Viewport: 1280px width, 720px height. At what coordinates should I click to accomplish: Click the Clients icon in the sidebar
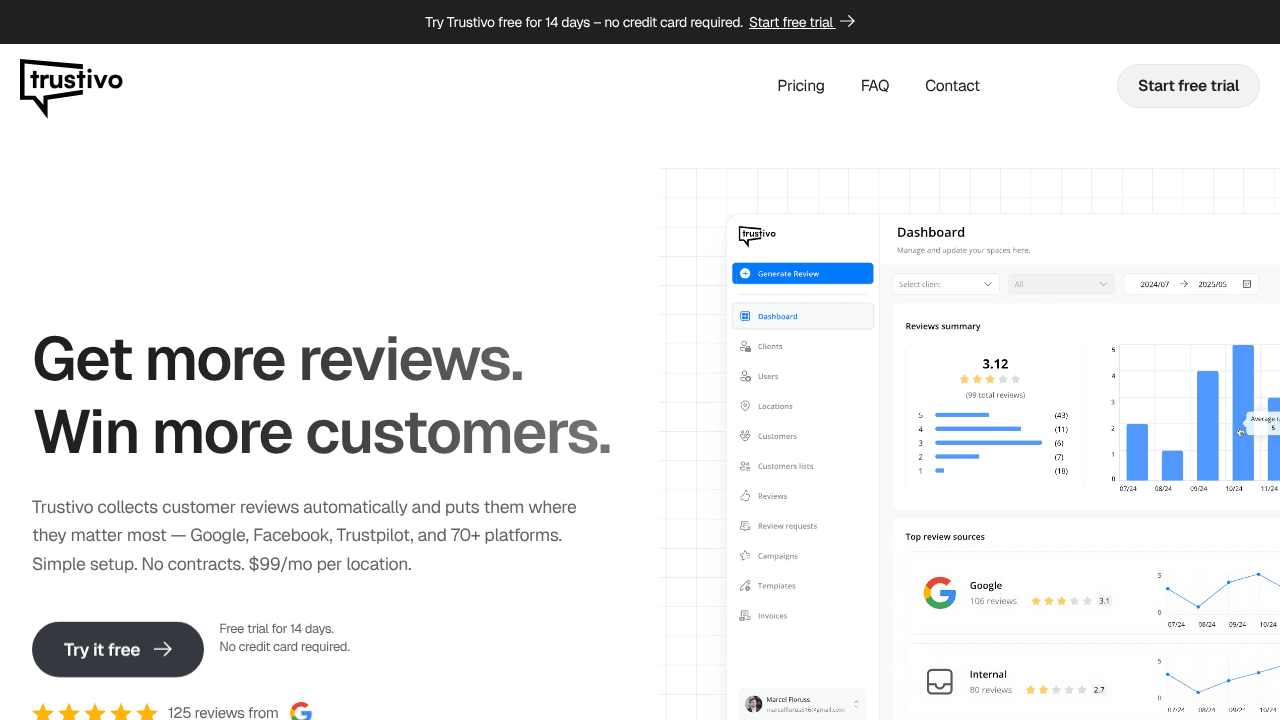coord(745,346)
